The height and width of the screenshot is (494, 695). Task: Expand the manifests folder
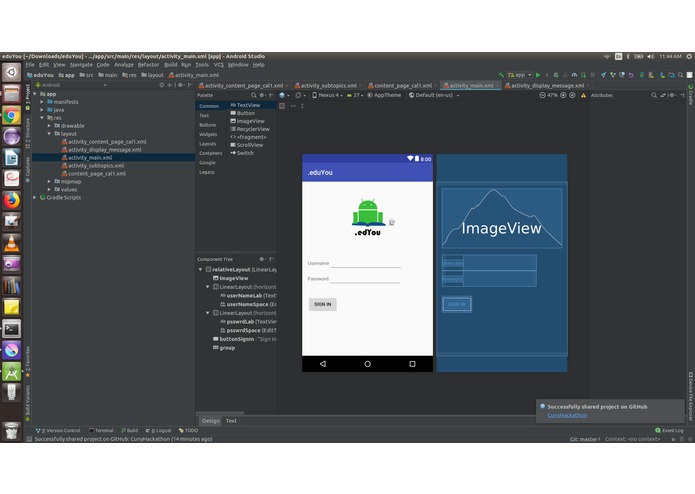(x=42, y=102)
